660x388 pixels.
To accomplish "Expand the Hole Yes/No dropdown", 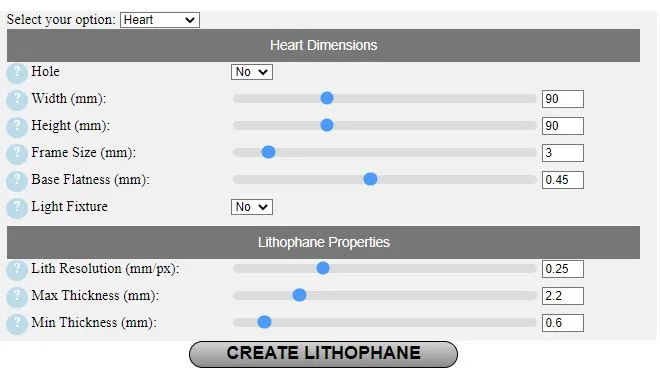I will [x=252, y=72].
